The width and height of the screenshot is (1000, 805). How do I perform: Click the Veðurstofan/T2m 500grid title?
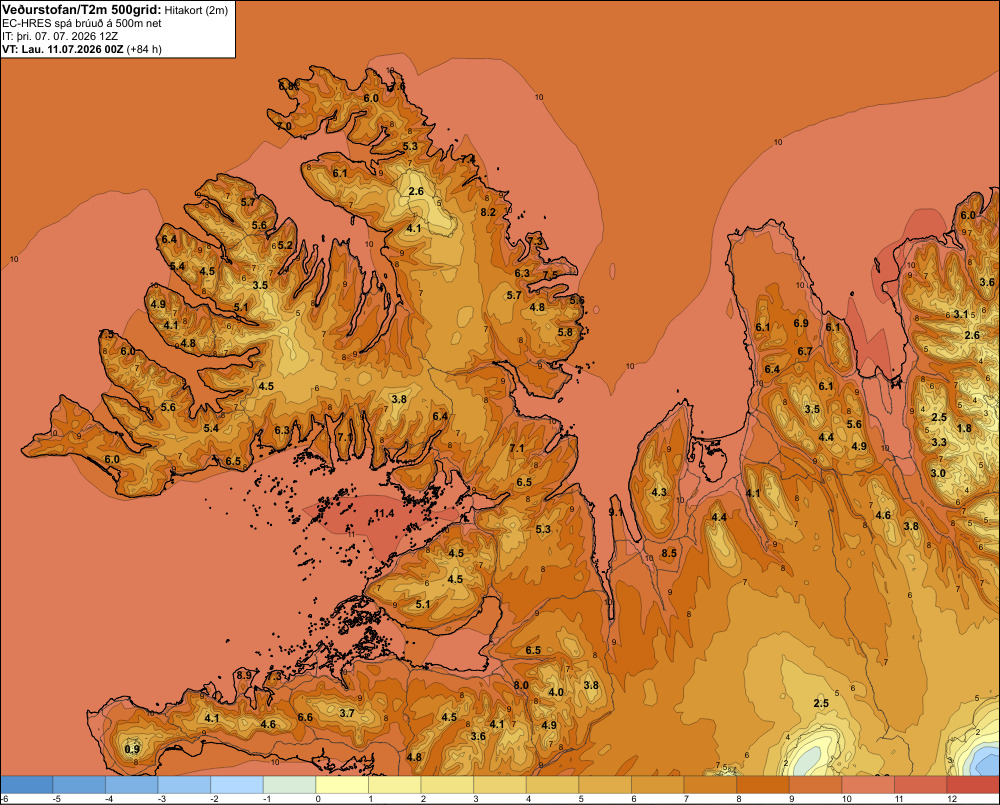tap(82, 10)
